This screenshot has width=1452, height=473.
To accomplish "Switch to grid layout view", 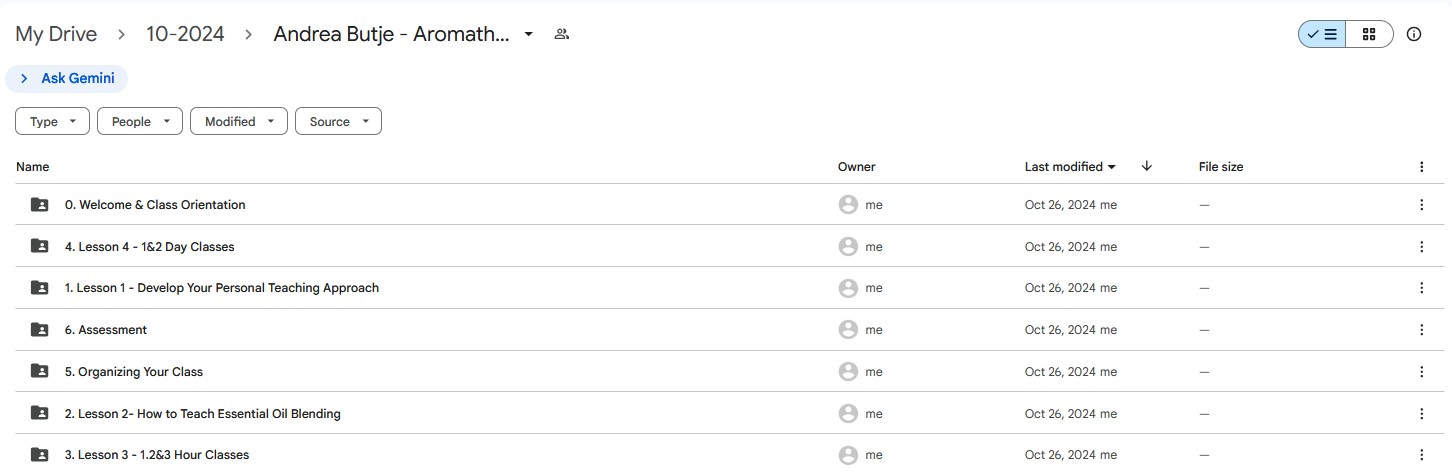I will pyautogui.click(x=1369, y=34).
